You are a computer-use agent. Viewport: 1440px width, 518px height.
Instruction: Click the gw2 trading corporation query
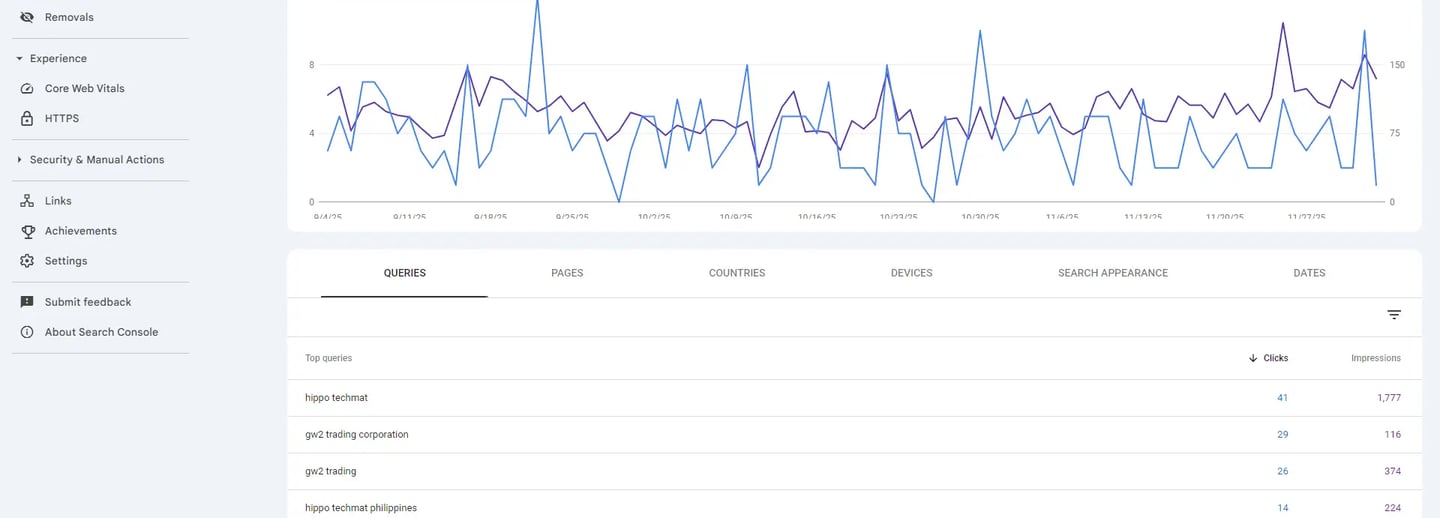[357, 435]
